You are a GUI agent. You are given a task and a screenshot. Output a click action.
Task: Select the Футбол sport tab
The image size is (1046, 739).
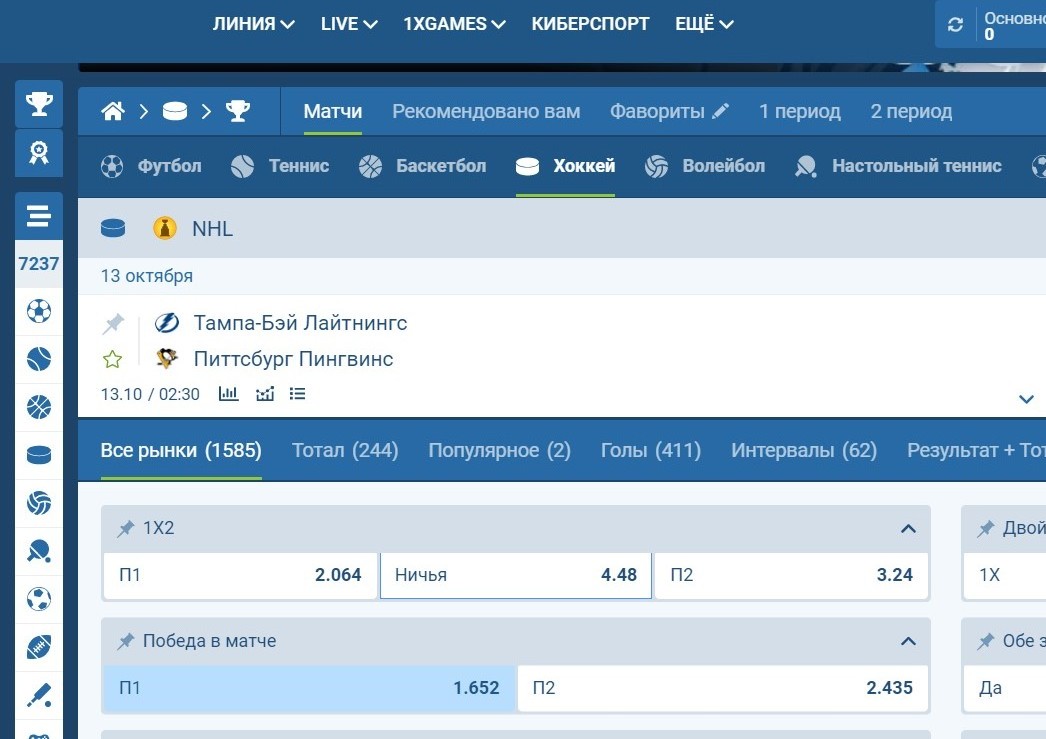(x=151, y=166)
